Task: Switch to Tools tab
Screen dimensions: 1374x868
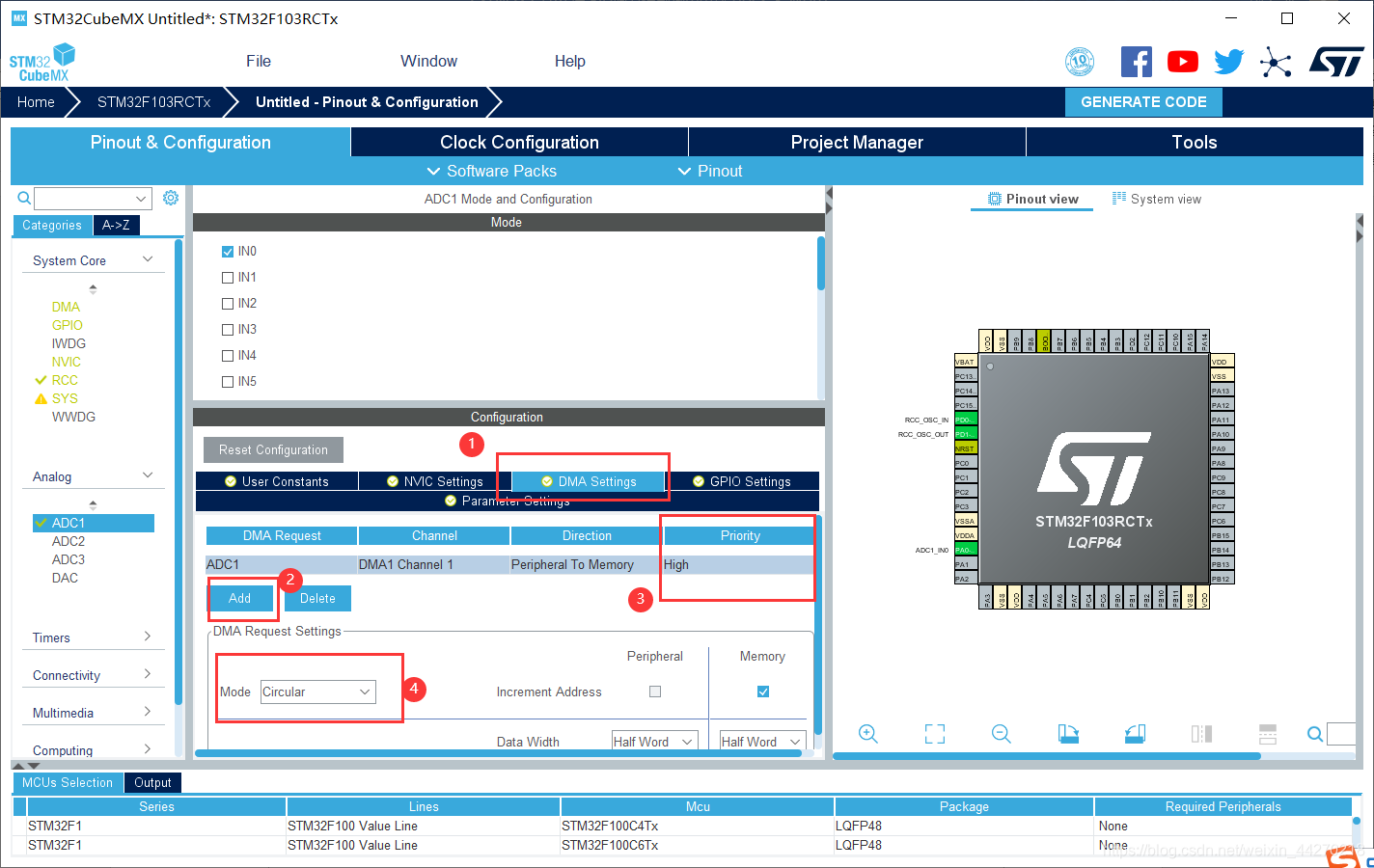Action: [1195, 142]
